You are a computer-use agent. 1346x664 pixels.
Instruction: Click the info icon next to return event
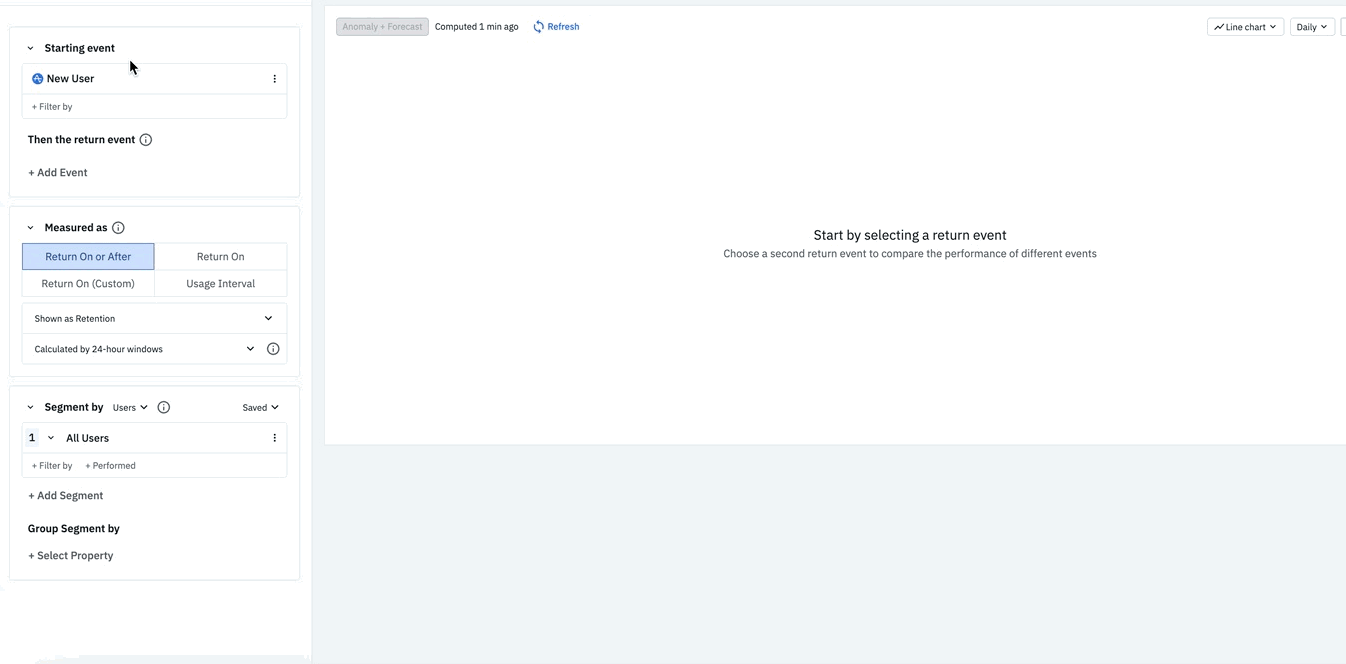[x=146, y=139]
